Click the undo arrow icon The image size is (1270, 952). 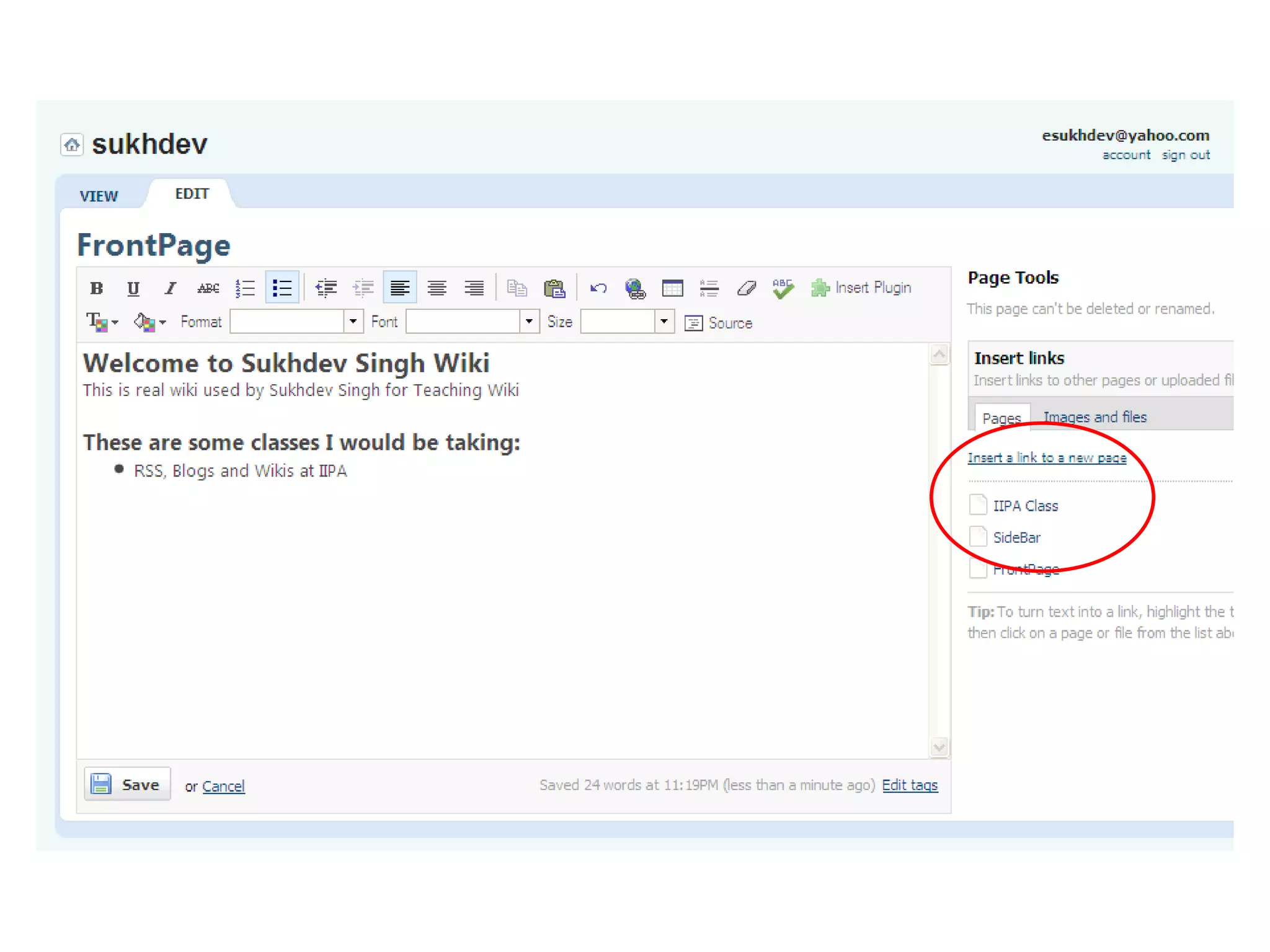click(598, 288)
